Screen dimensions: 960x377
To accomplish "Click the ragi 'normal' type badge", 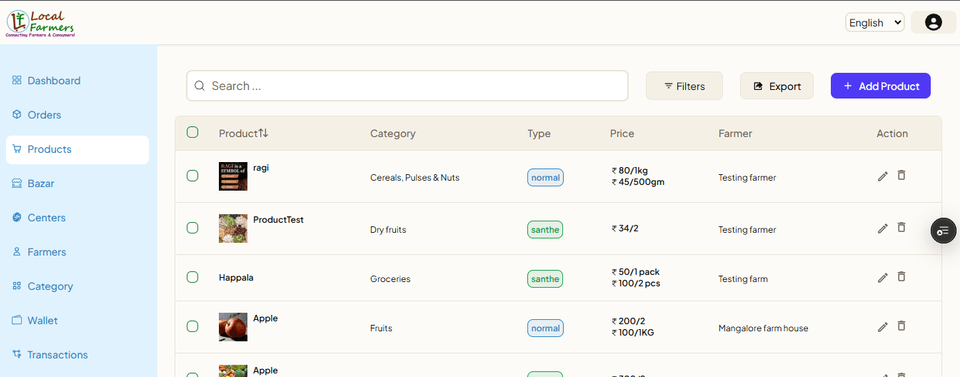I will click(x=545, y=177).
